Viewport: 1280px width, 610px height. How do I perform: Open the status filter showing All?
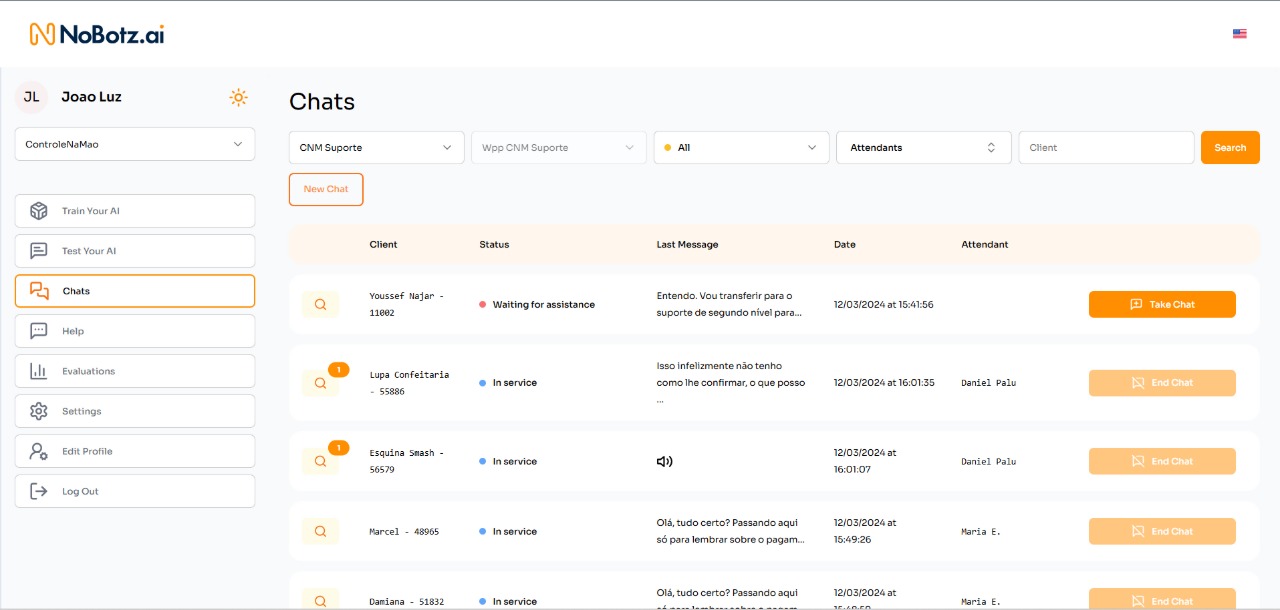tap(741, 147)
